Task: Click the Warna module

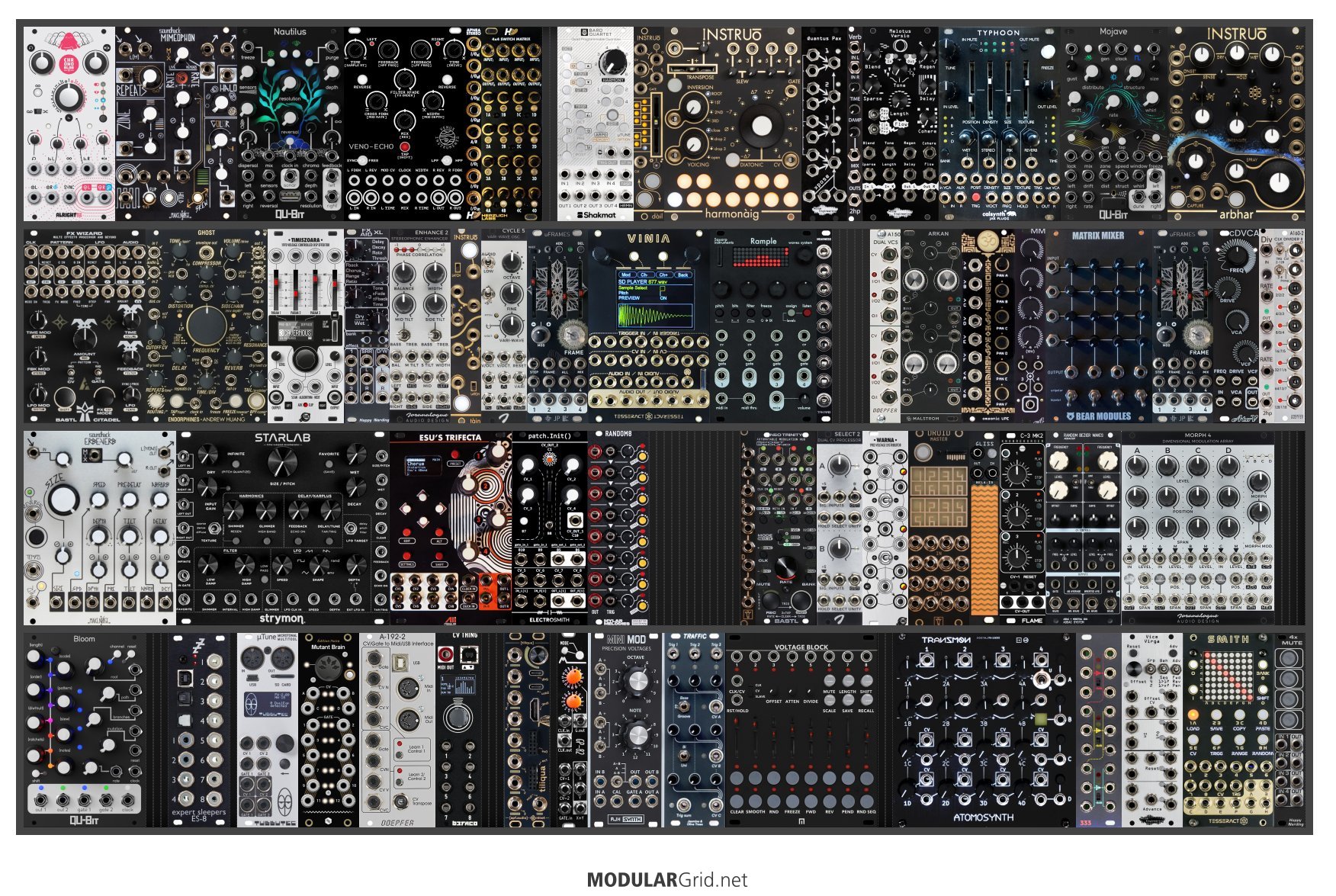Action: pyautogui.click(x=885, y=528)
